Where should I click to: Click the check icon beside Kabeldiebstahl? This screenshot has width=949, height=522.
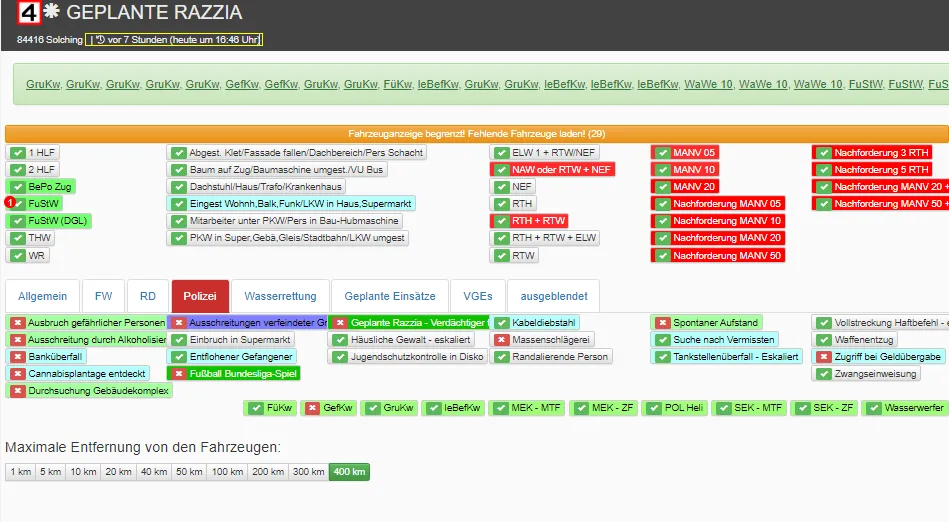pos(501,323)
